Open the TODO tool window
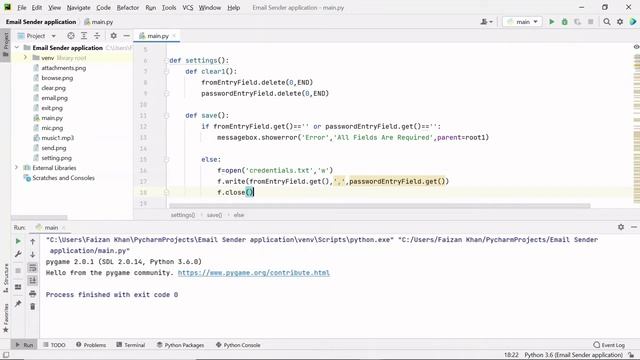The width and height of the screenshot is (640, 360). point(54,345)
